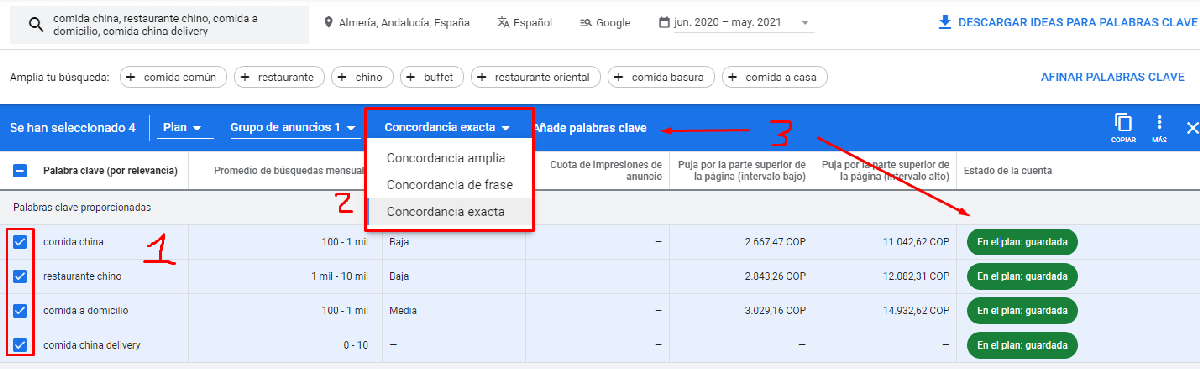Click the '3.029,16 COP' bid value
The image size is (1200, 369).
point(775,311)
